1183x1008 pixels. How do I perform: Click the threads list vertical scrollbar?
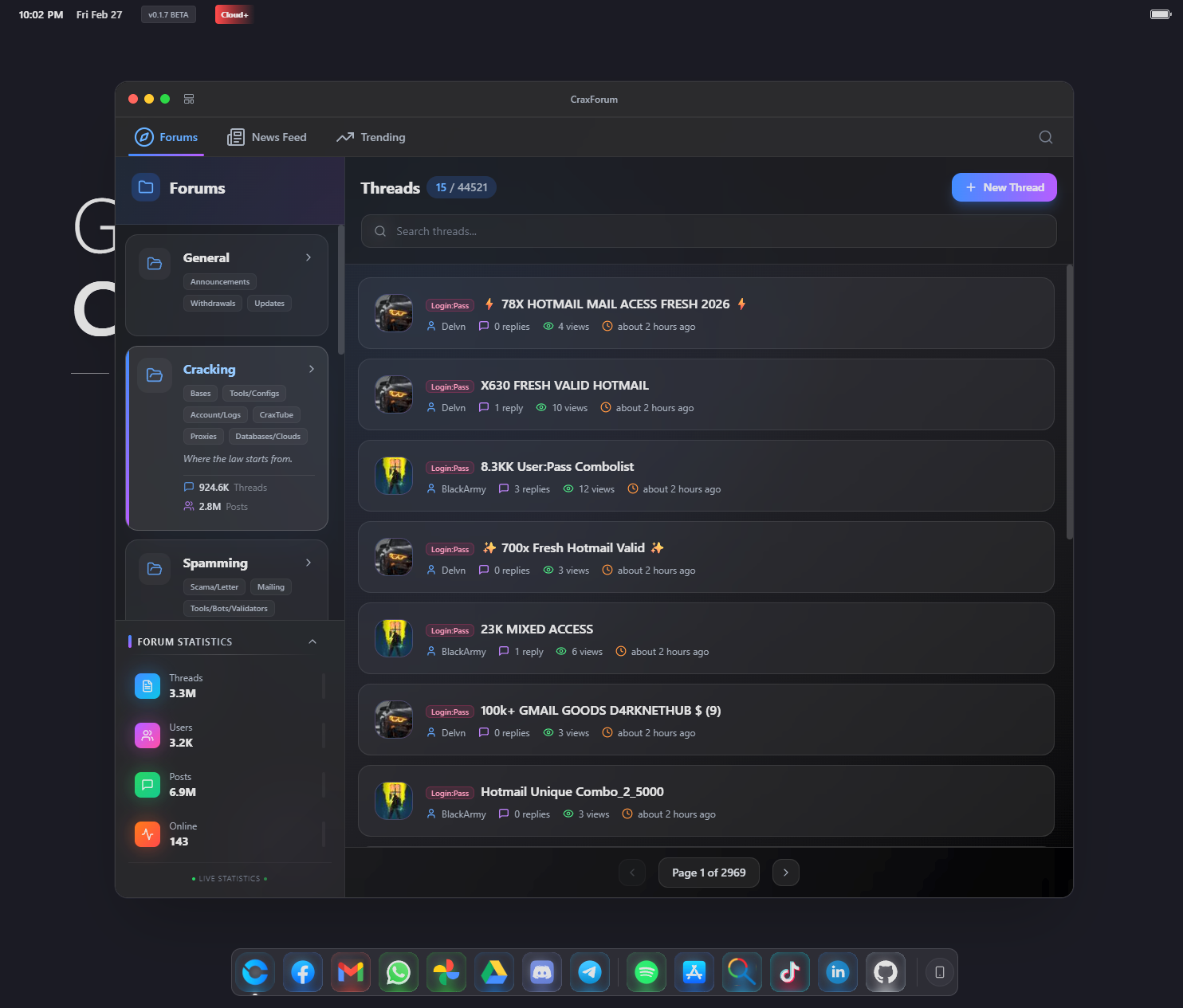point(1069,402)
